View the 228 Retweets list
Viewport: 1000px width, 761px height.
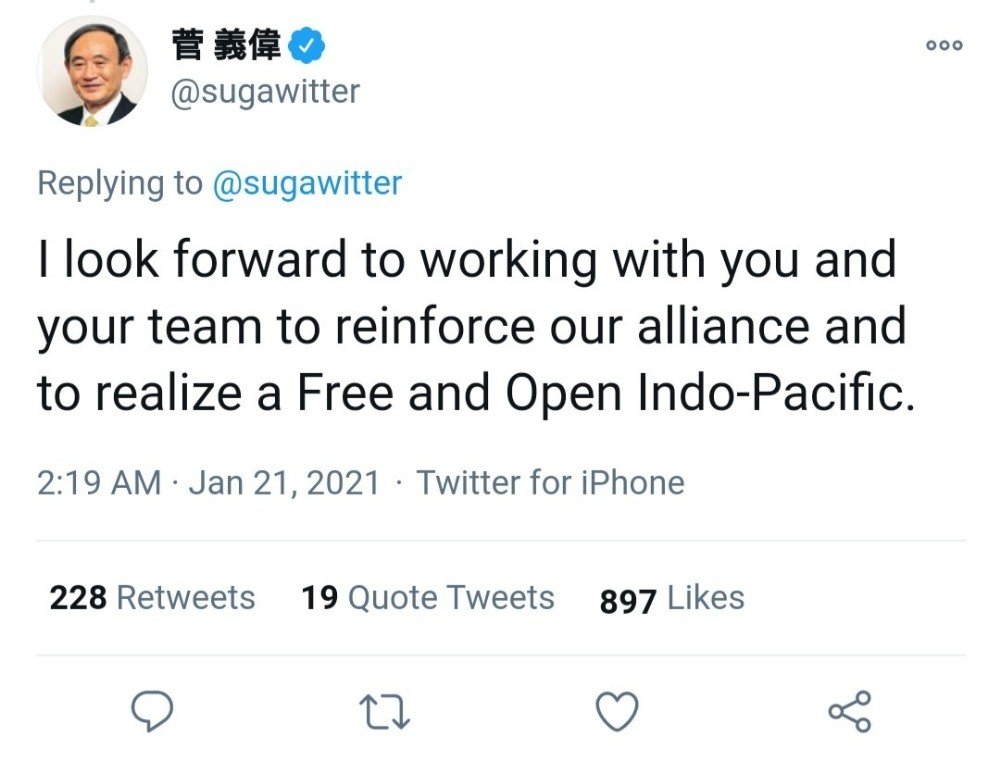(152, 598)
